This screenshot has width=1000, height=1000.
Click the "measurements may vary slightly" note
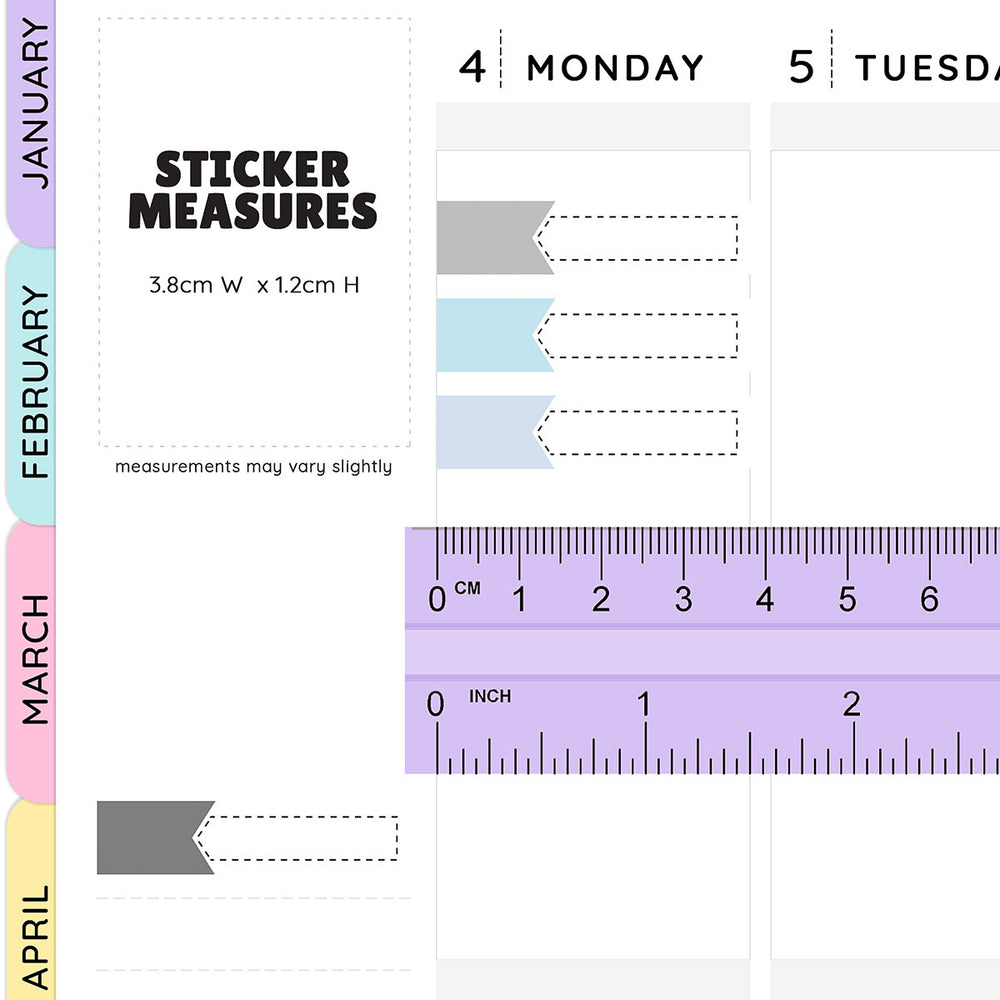click(x=254, y=466)
